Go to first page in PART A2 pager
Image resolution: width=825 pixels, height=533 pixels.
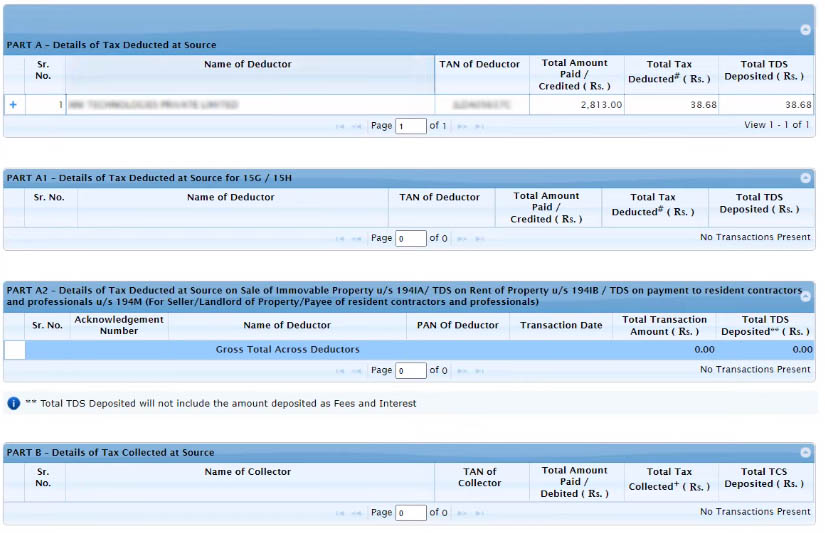point(340,371)
